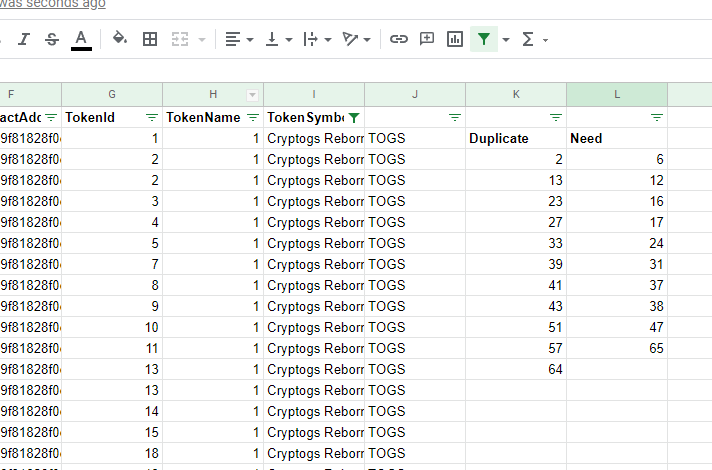The height and width of the screenshot is (470, 712).
Task: Toggle italic formatting
Action: (x=24, y=40)
